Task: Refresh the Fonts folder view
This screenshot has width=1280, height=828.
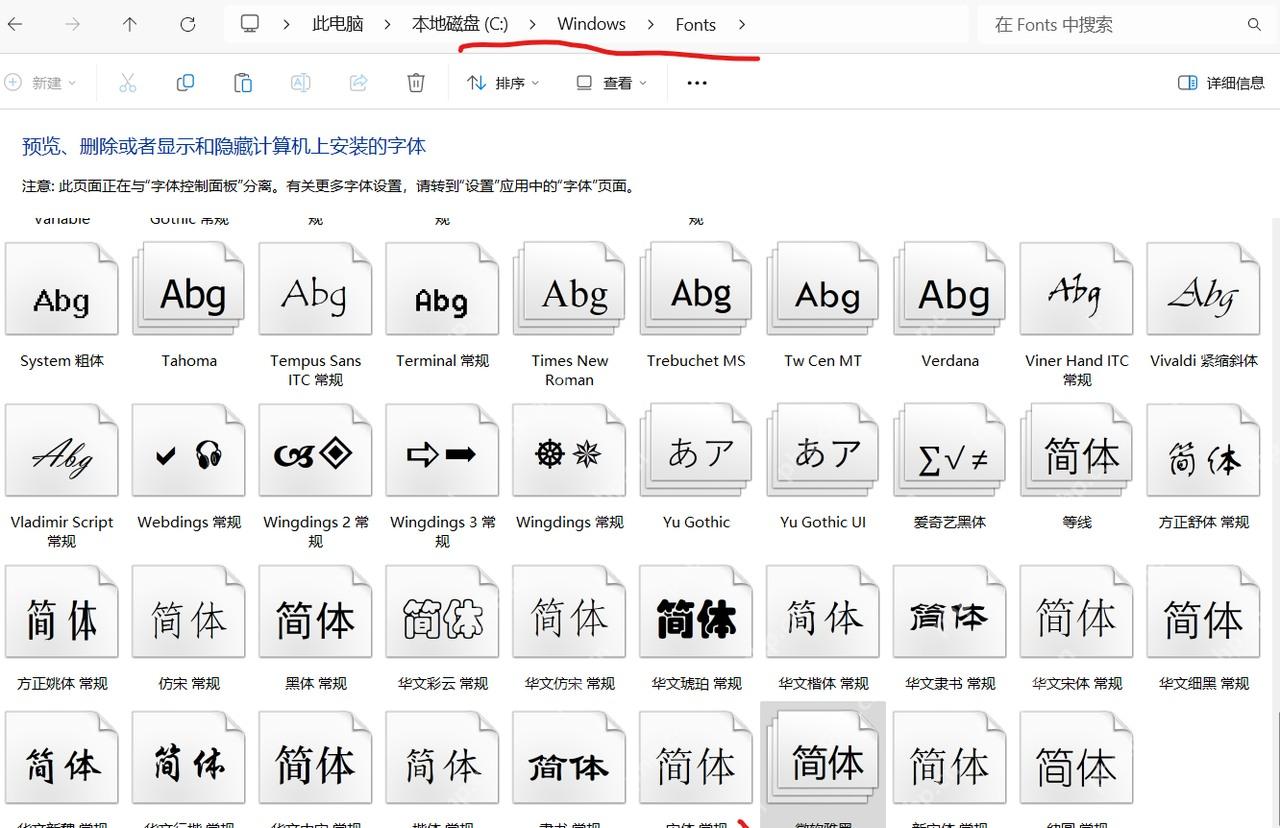Action: pos(187,24)
